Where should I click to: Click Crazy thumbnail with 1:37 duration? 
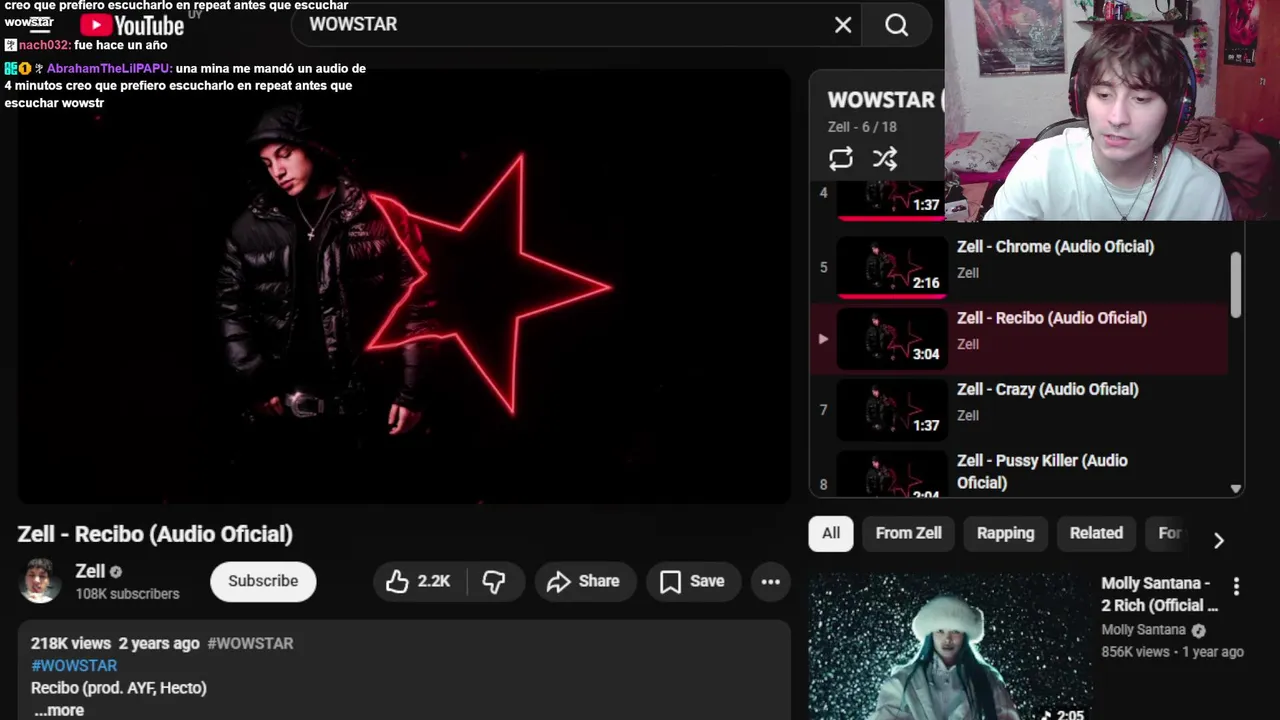[892, 409]
